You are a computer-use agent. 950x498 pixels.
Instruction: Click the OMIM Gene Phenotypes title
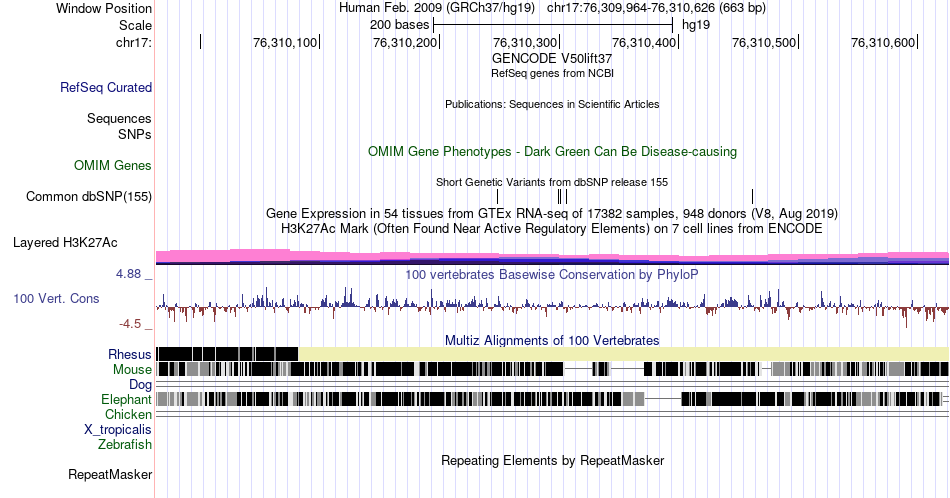pos(553,151)
